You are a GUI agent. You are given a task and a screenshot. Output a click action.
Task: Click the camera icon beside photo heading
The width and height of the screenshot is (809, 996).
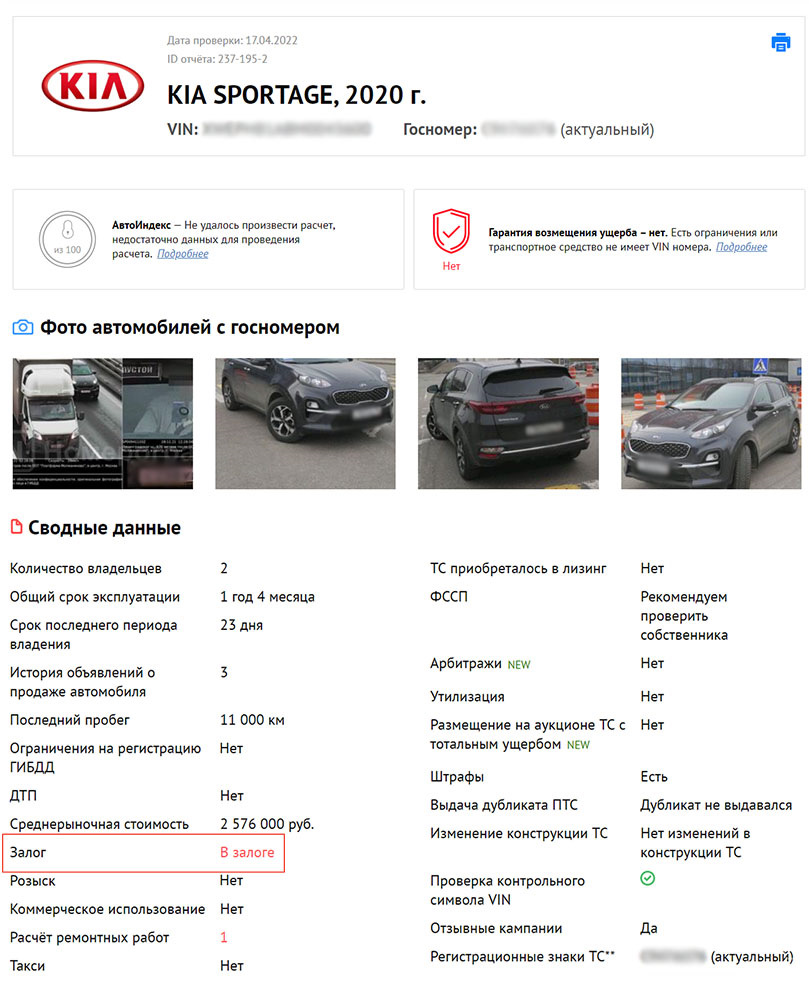23,328
